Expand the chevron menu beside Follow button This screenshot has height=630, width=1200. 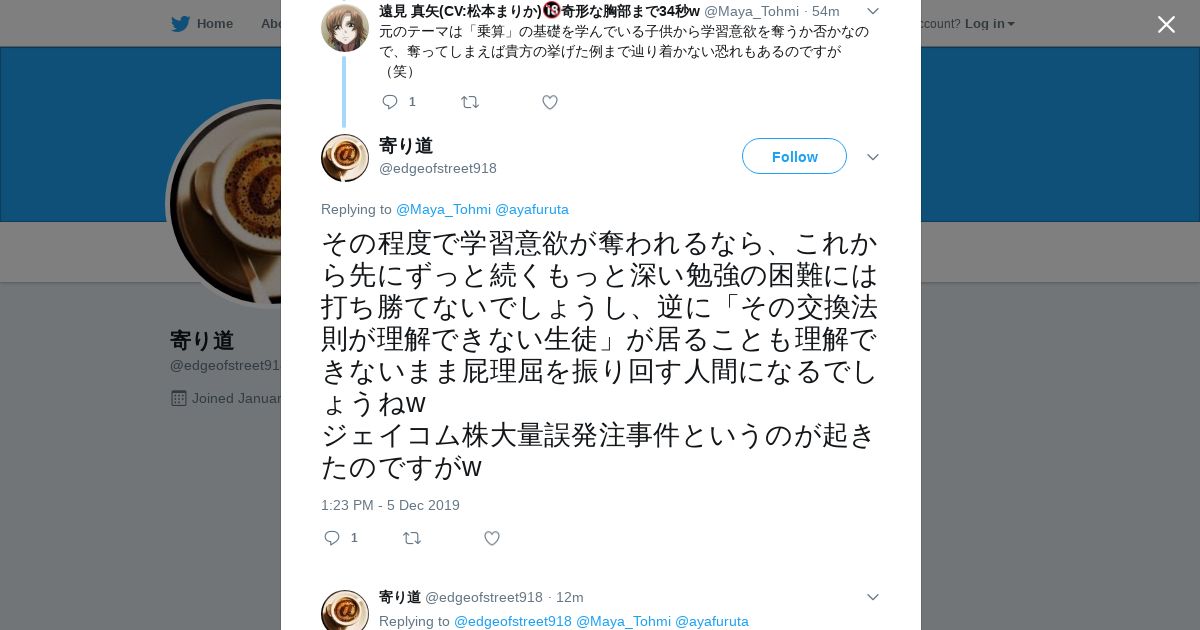coord(872,157)
